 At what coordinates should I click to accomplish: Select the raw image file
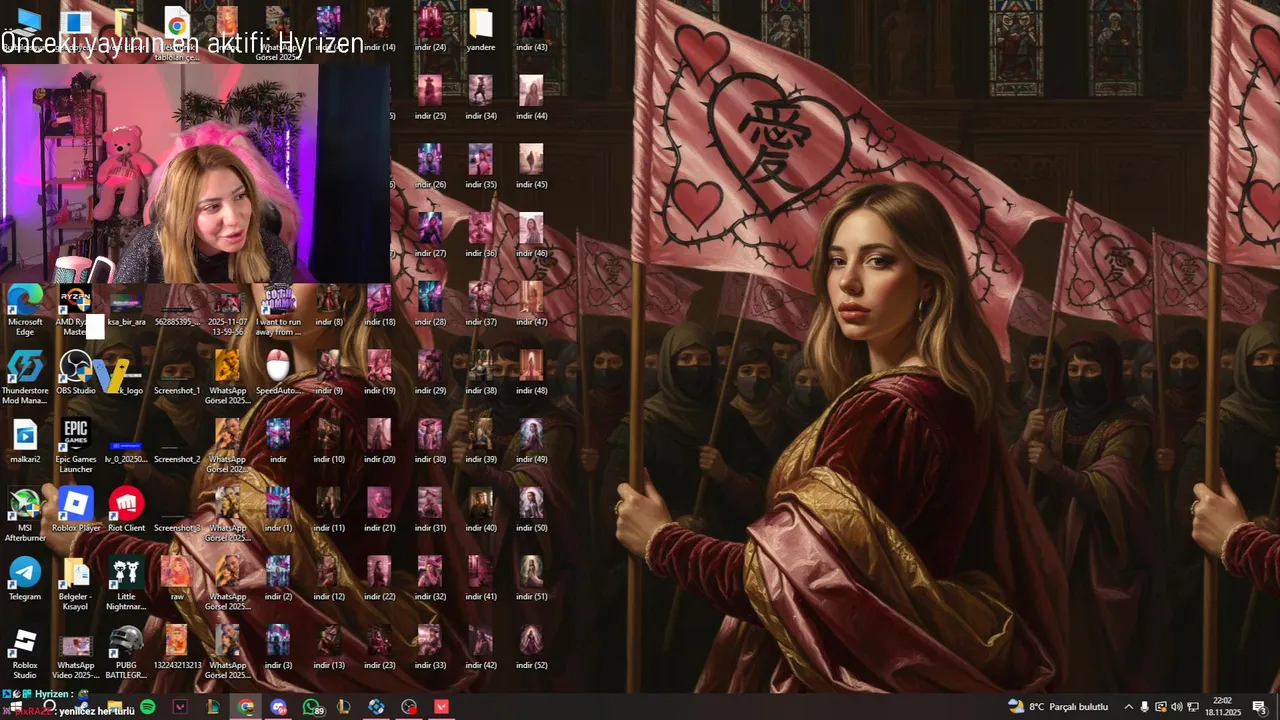(x=177, y=579)
